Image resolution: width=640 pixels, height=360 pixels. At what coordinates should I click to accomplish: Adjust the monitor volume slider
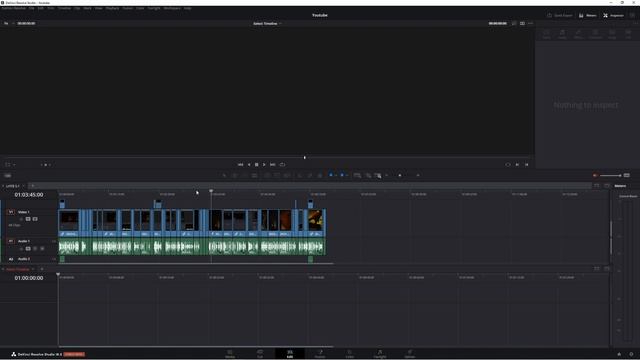611,176
